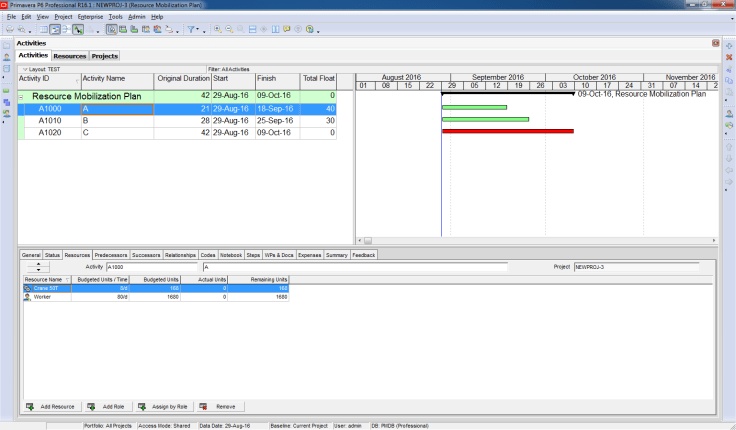
Task: Select activity row A1020
Action: pos(177,133)
